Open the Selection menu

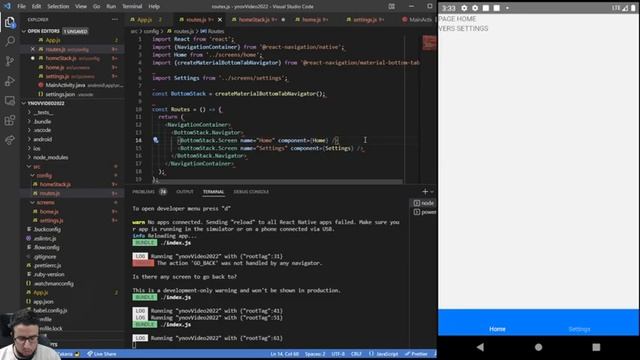[x=58, y=6]
